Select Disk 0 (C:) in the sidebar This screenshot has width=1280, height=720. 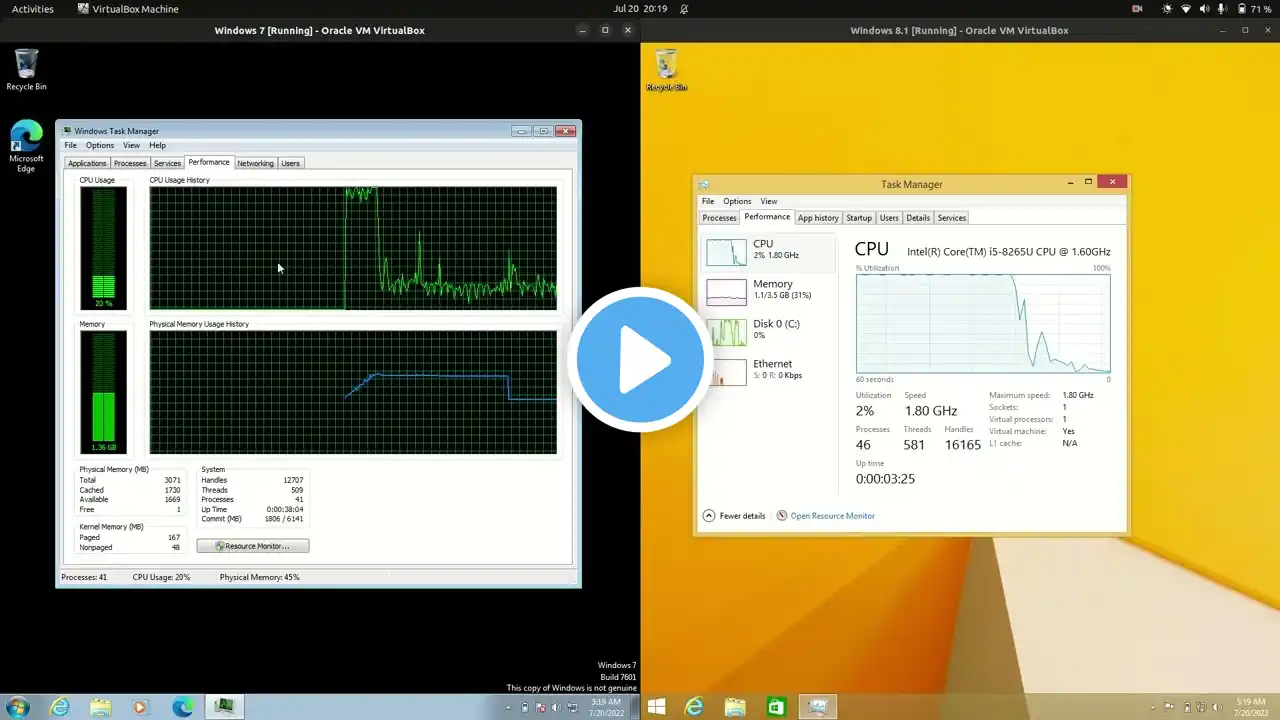[769, 331]
